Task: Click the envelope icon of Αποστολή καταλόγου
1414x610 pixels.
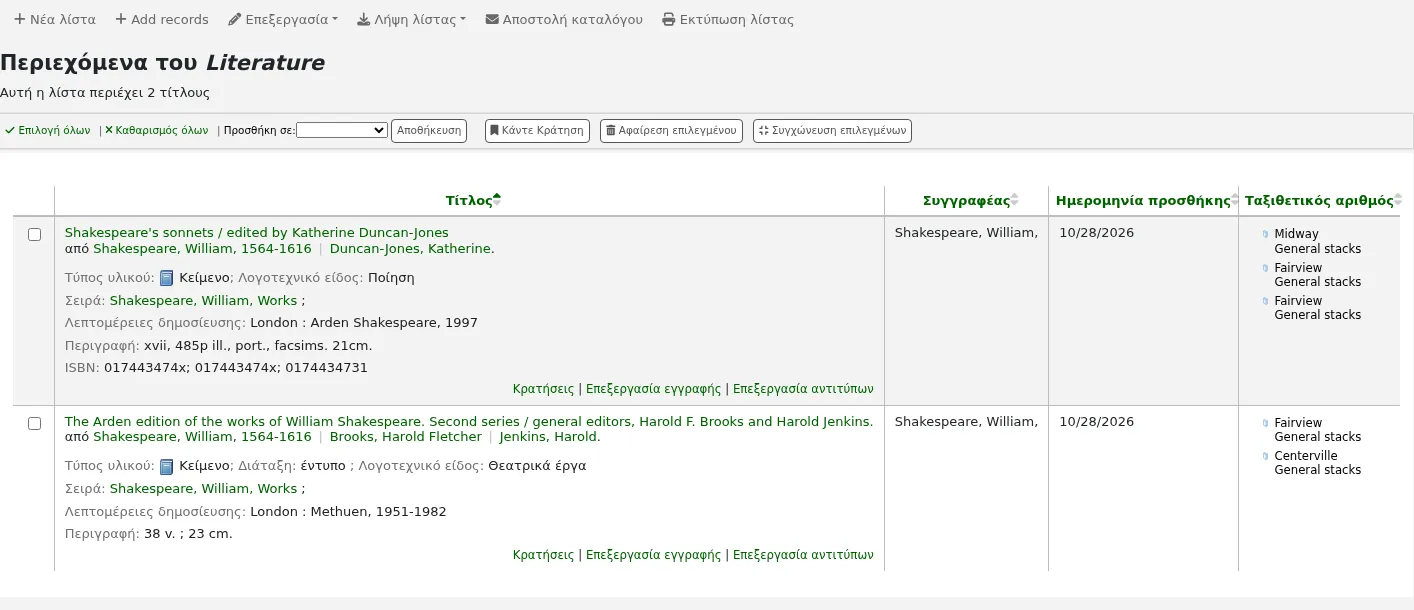Action: tap(492, 19)
